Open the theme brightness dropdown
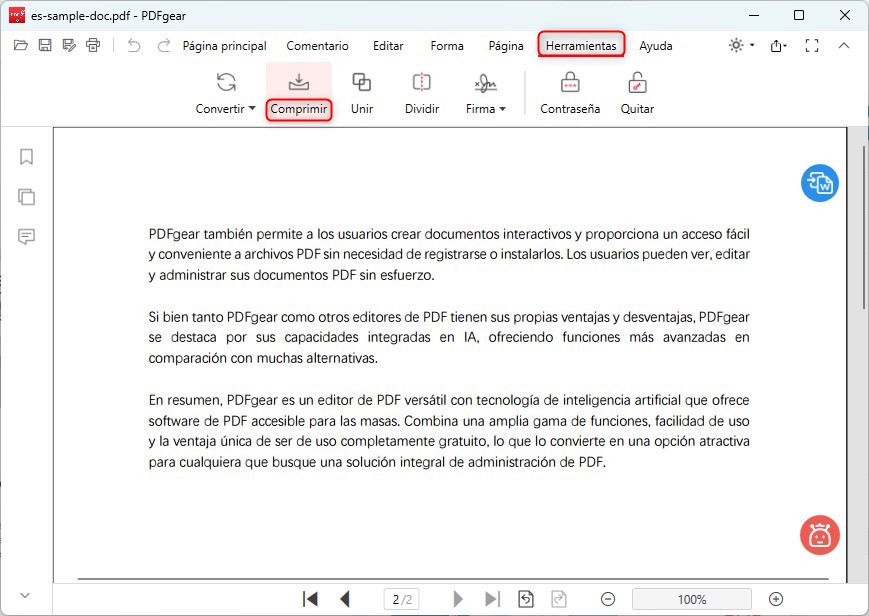 click(x=742, y=45)
